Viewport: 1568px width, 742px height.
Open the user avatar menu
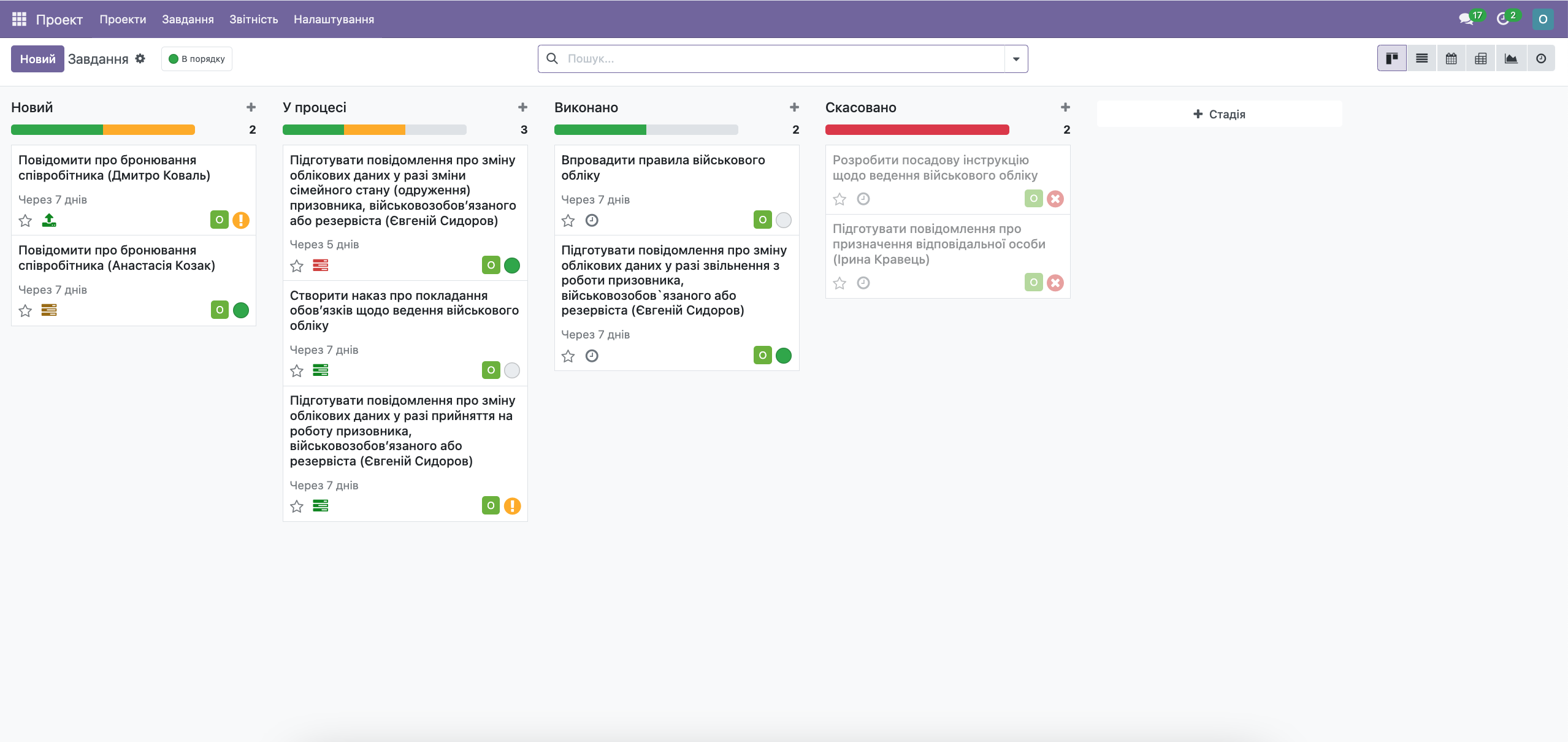click(1543, 19)
